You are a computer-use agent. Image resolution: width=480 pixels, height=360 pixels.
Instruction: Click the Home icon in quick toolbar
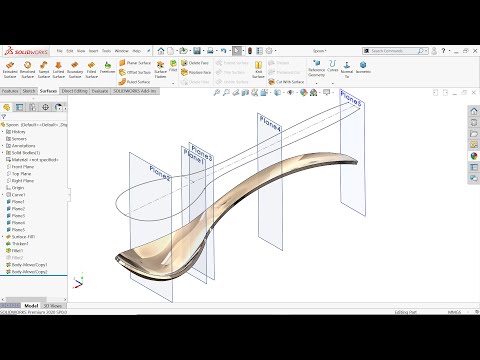pyautogui.click(x=161, y=51)
